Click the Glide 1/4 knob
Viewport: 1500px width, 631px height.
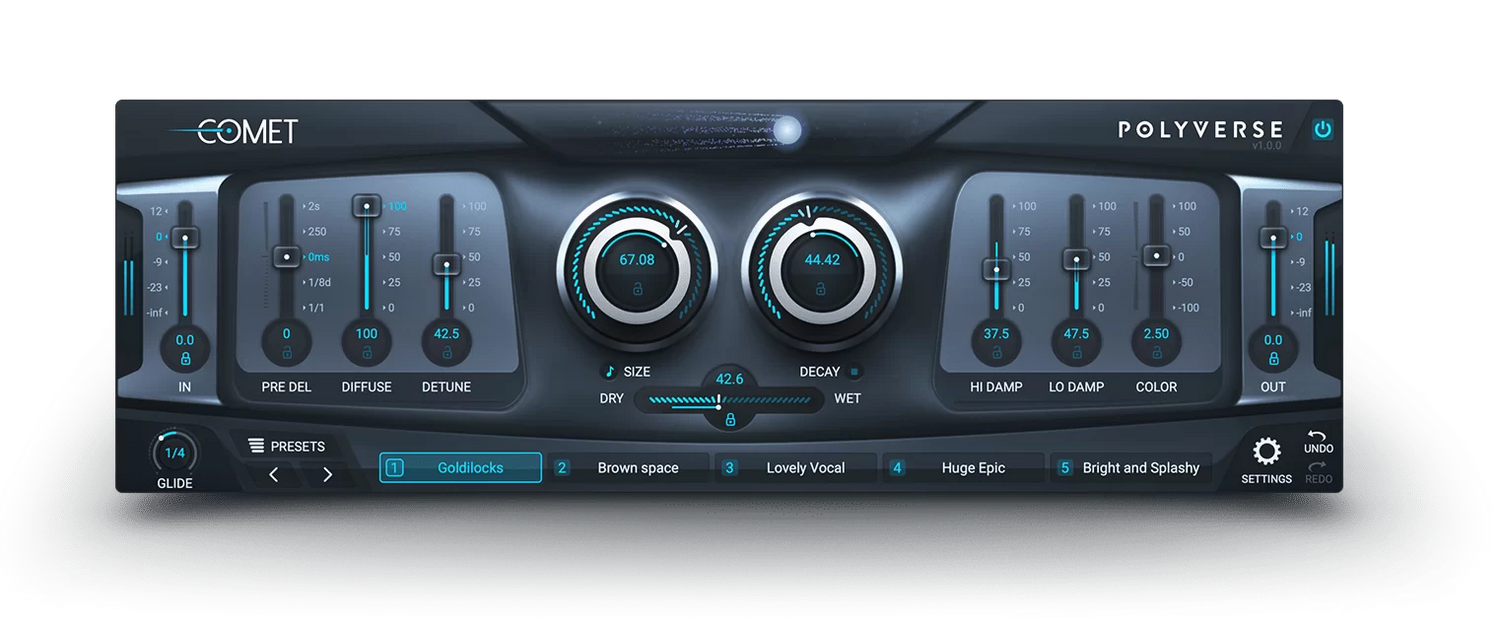point(175,453)
